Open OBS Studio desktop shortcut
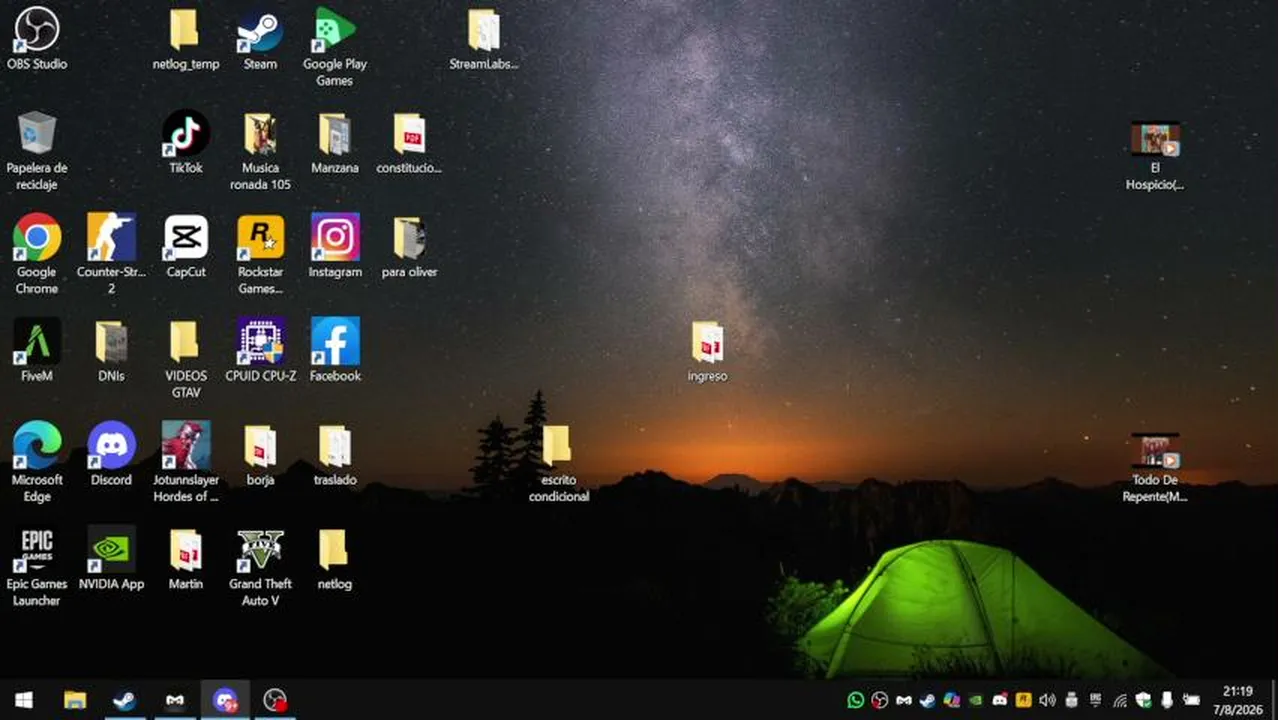The width and height of the screenshot is (1278, 720). click(37, 40)
